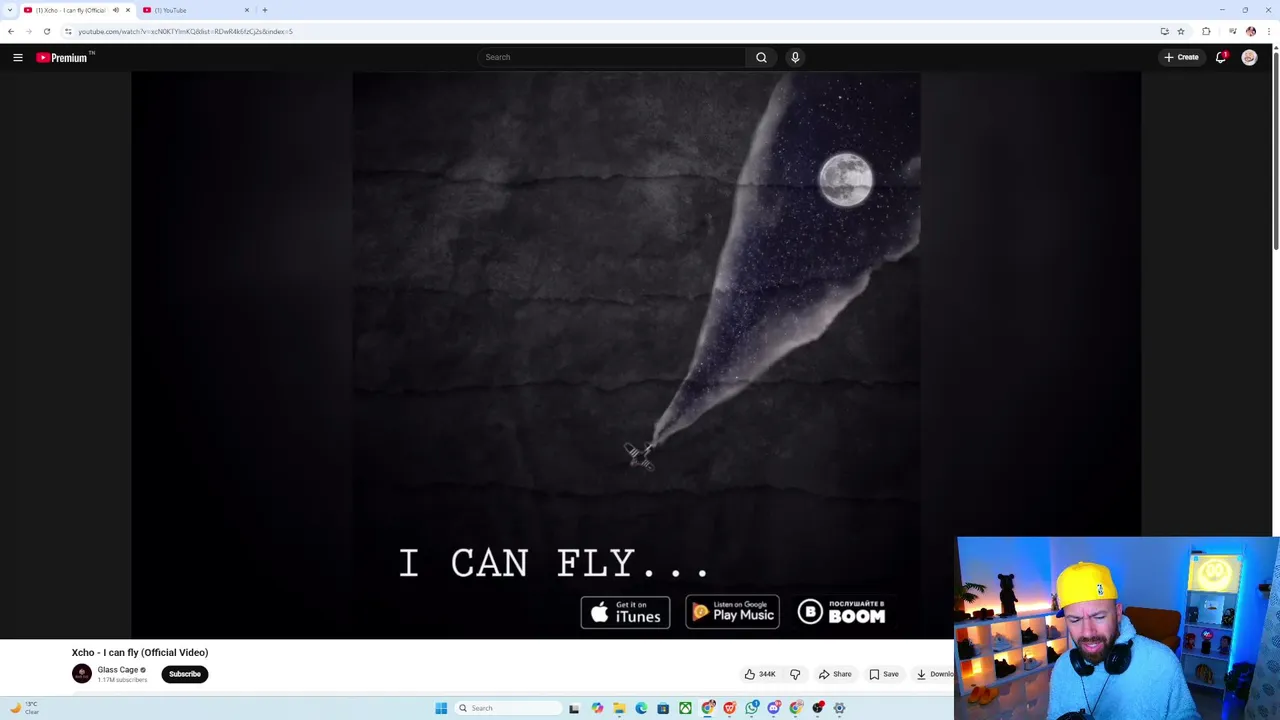The width and height of the screenshot is (1280, 720).
Task: Click Get it on iTunes badge
Action: point(625,613)
